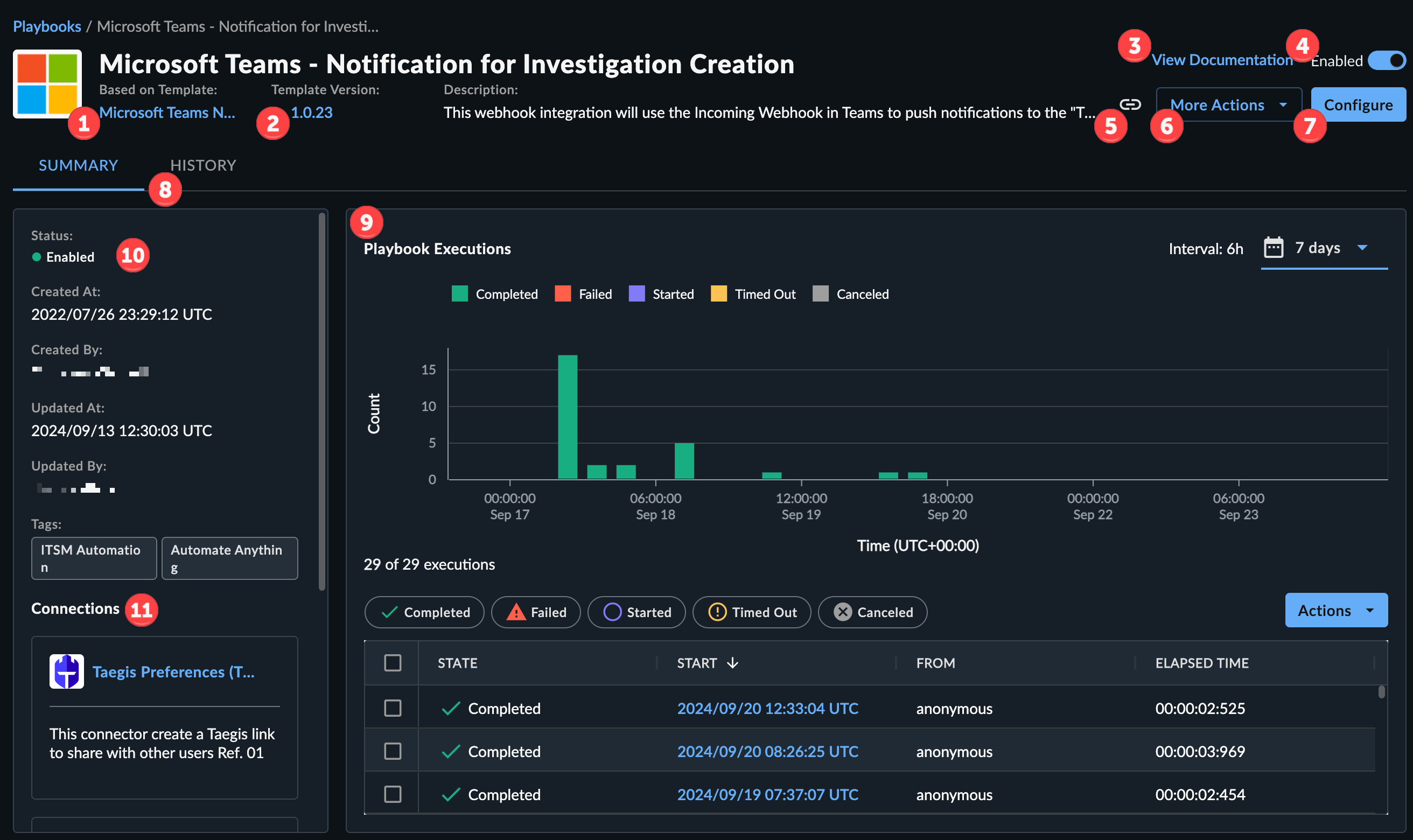Open execution 2024/09/19 07:37:07 UTC
The image size is (1413, 840).
point(767,794)
